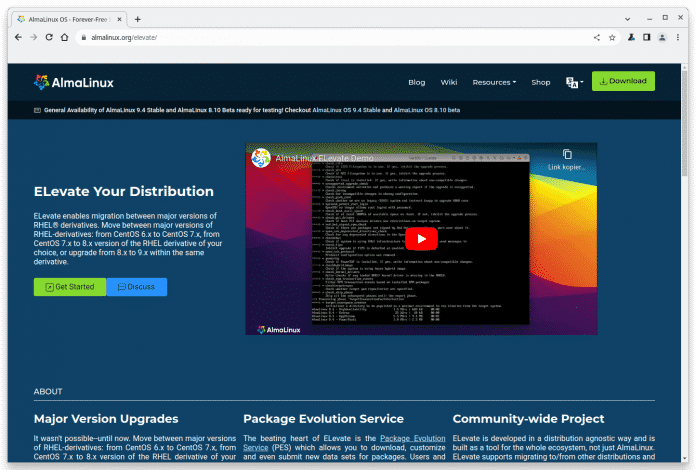Open the Package Evolution Service link
This screenshot has width=696, height=470.
coord(344,443)
